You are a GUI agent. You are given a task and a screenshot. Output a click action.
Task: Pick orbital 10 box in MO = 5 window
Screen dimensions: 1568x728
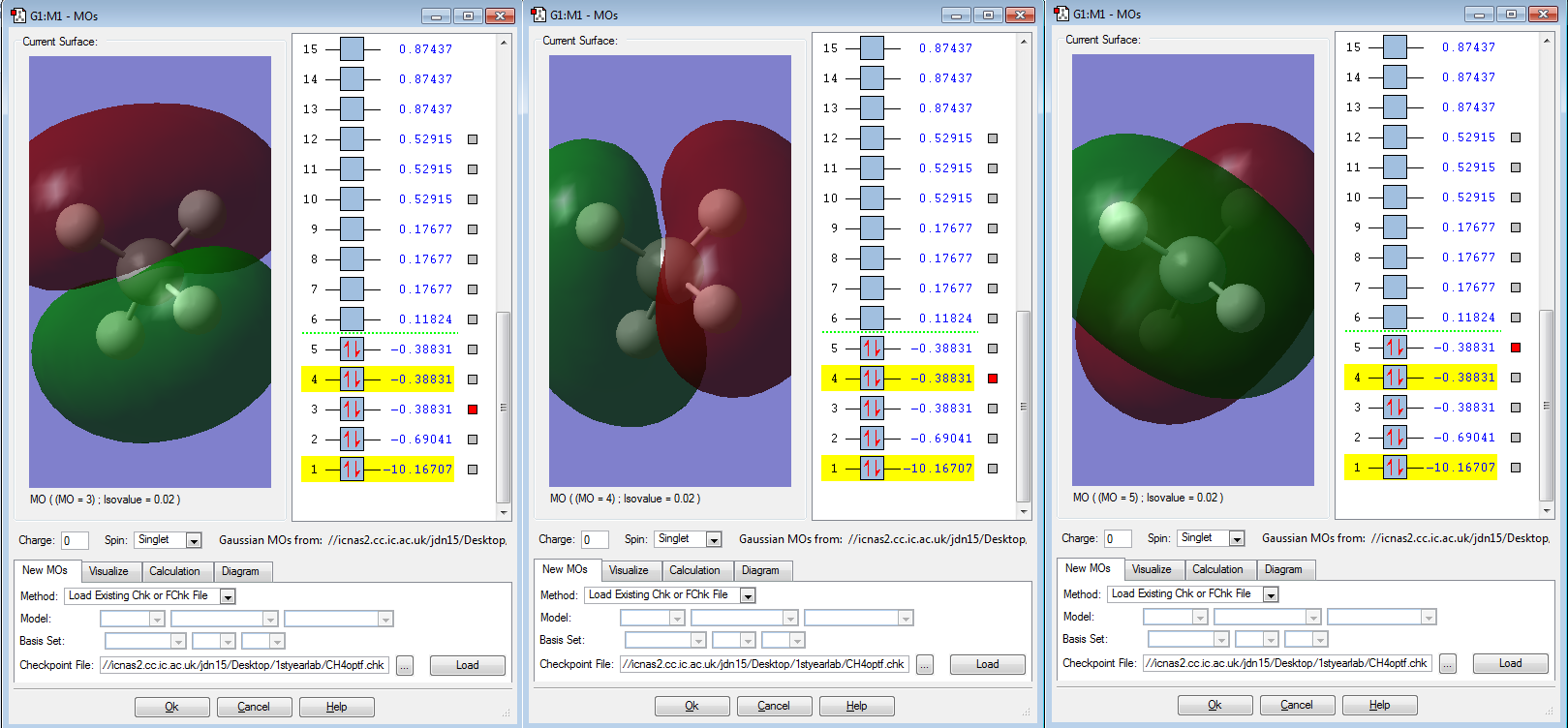click(1395, 197)
